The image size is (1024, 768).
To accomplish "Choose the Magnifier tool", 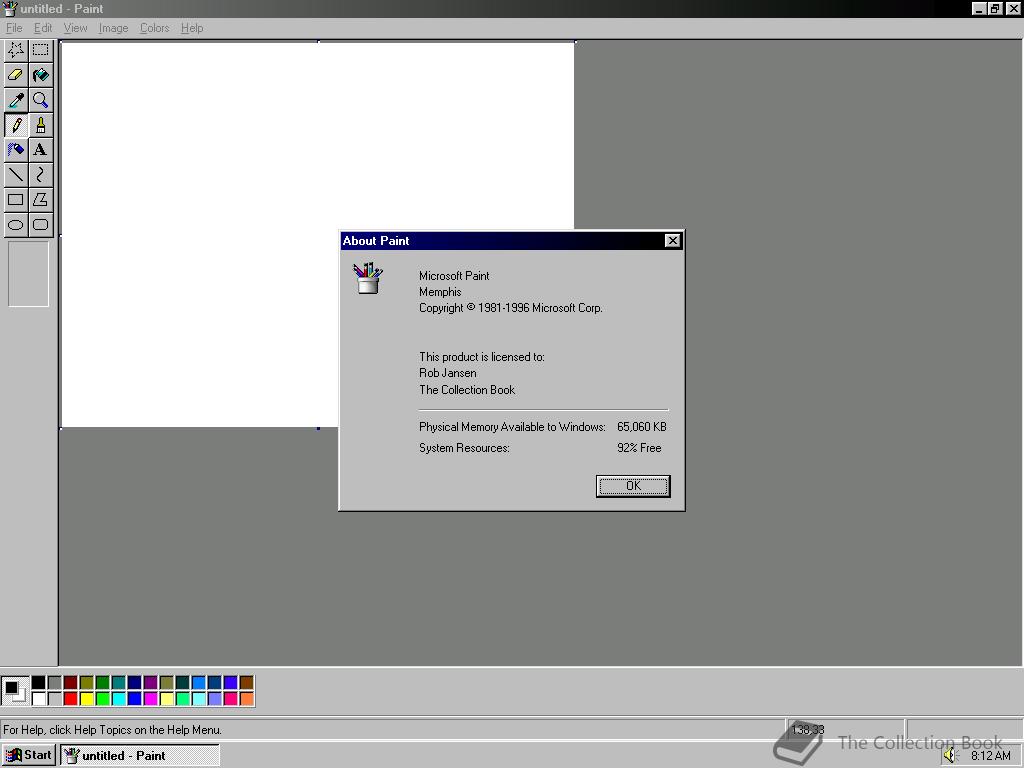I will (40, 100).
